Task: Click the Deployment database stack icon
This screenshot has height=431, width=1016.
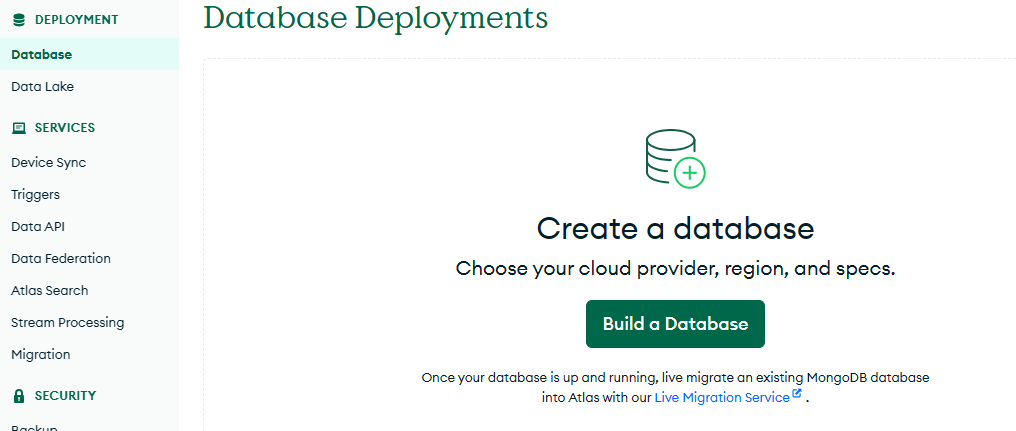Action: (19, 20)
